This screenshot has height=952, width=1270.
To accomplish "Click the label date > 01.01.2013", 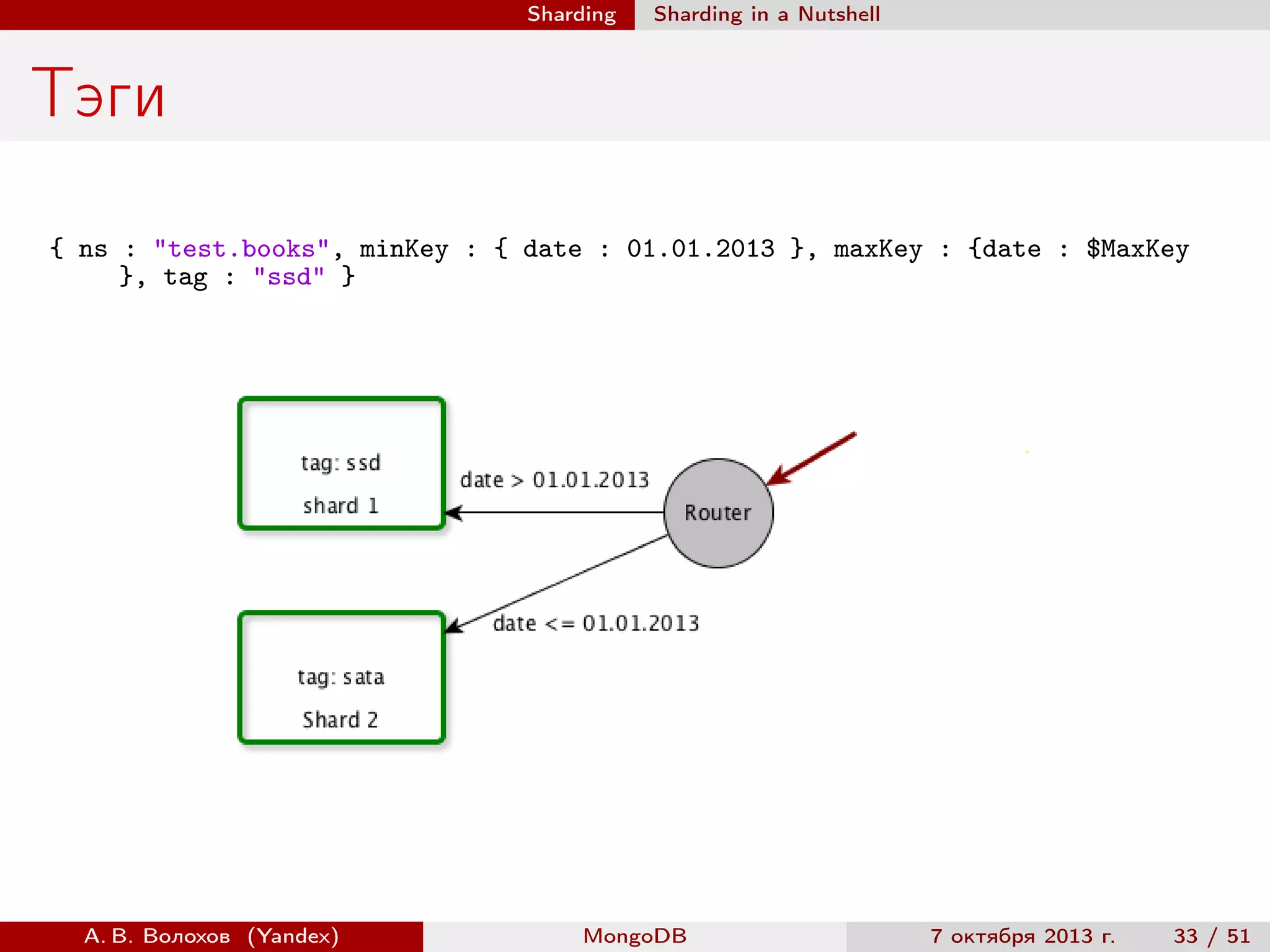I will 554,480.
